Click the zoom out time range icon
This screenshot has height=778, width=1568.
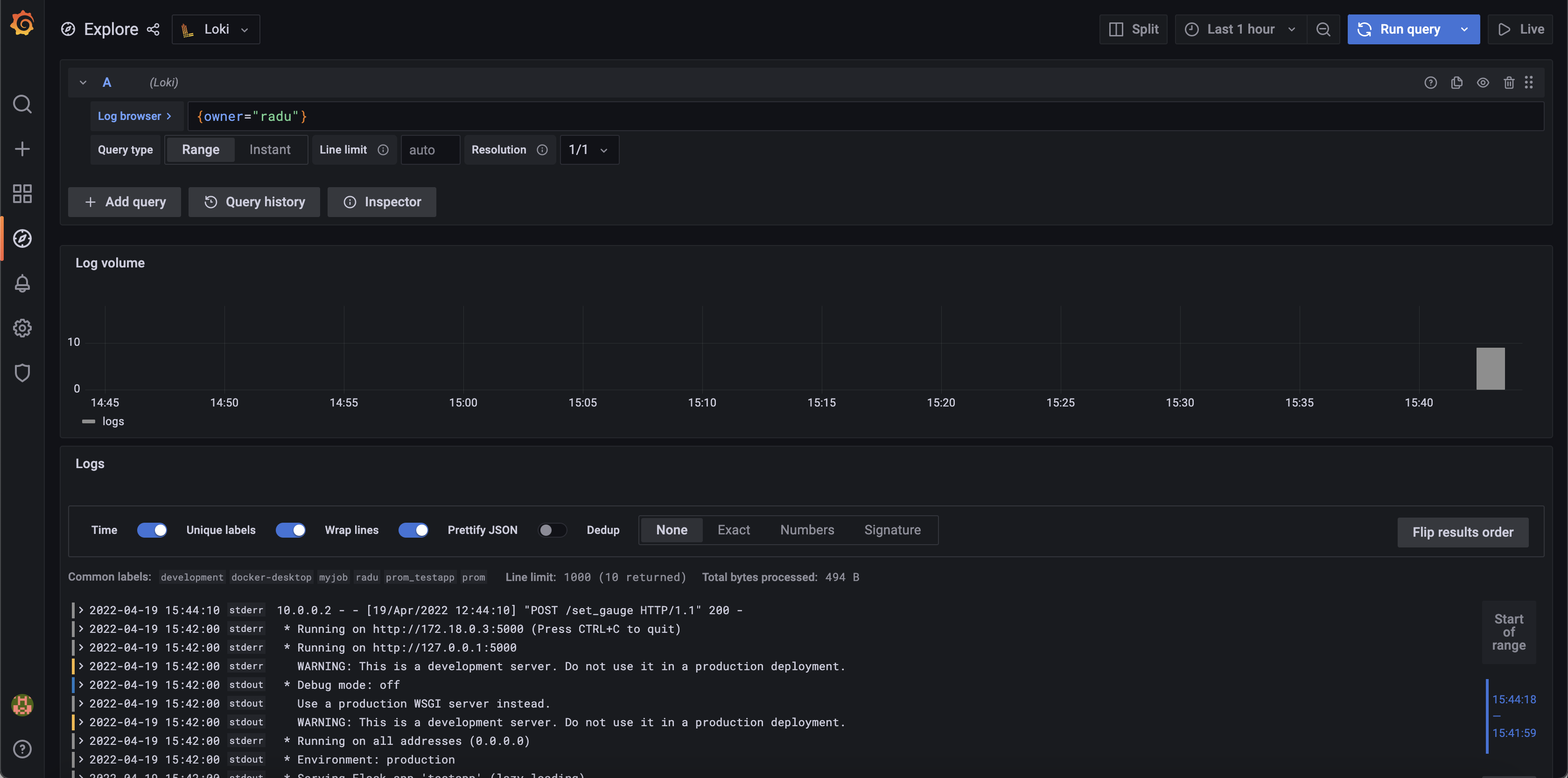[x=1323, y=29]
